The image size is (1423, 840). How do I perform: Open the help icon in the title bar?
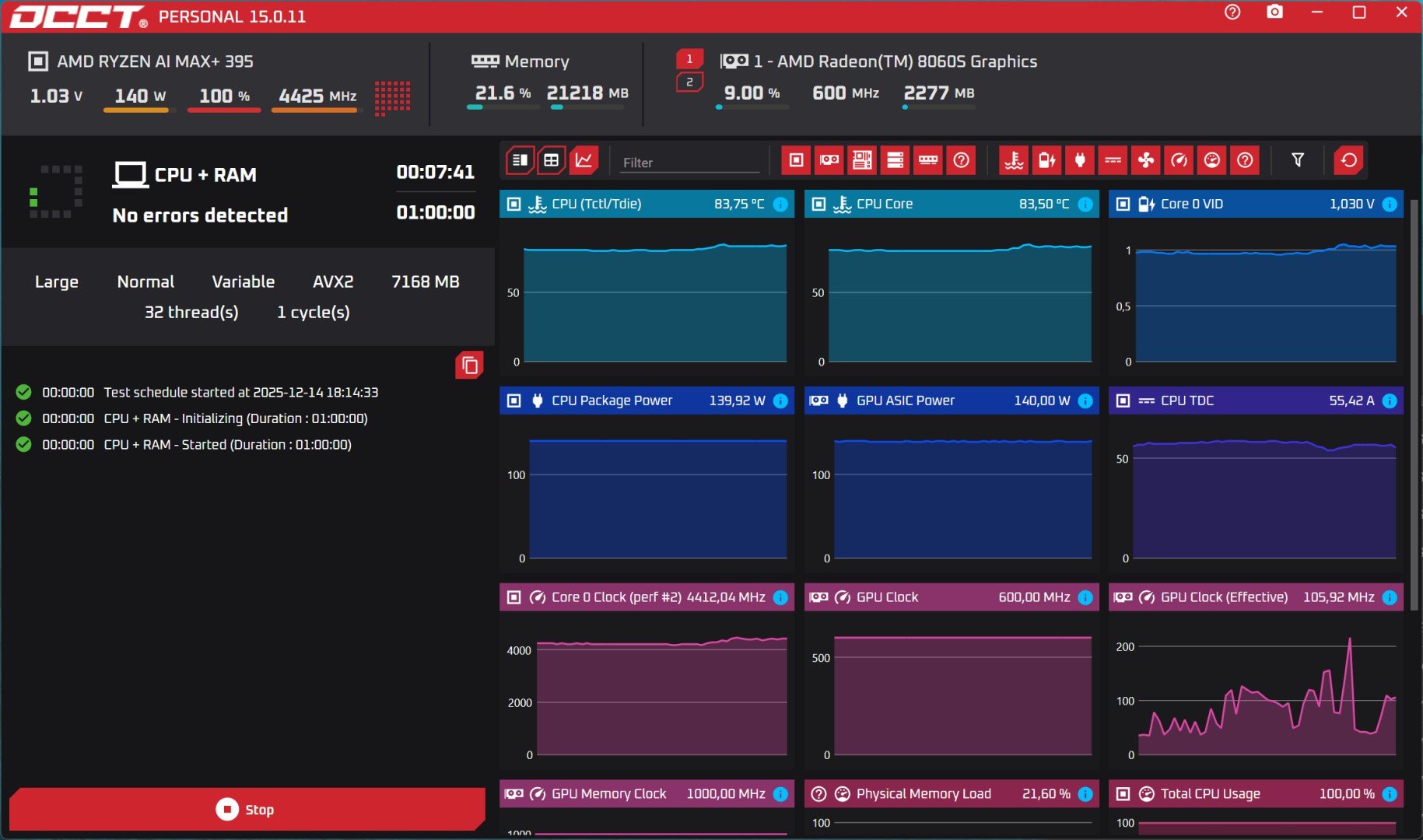(x=1232, y=12)
